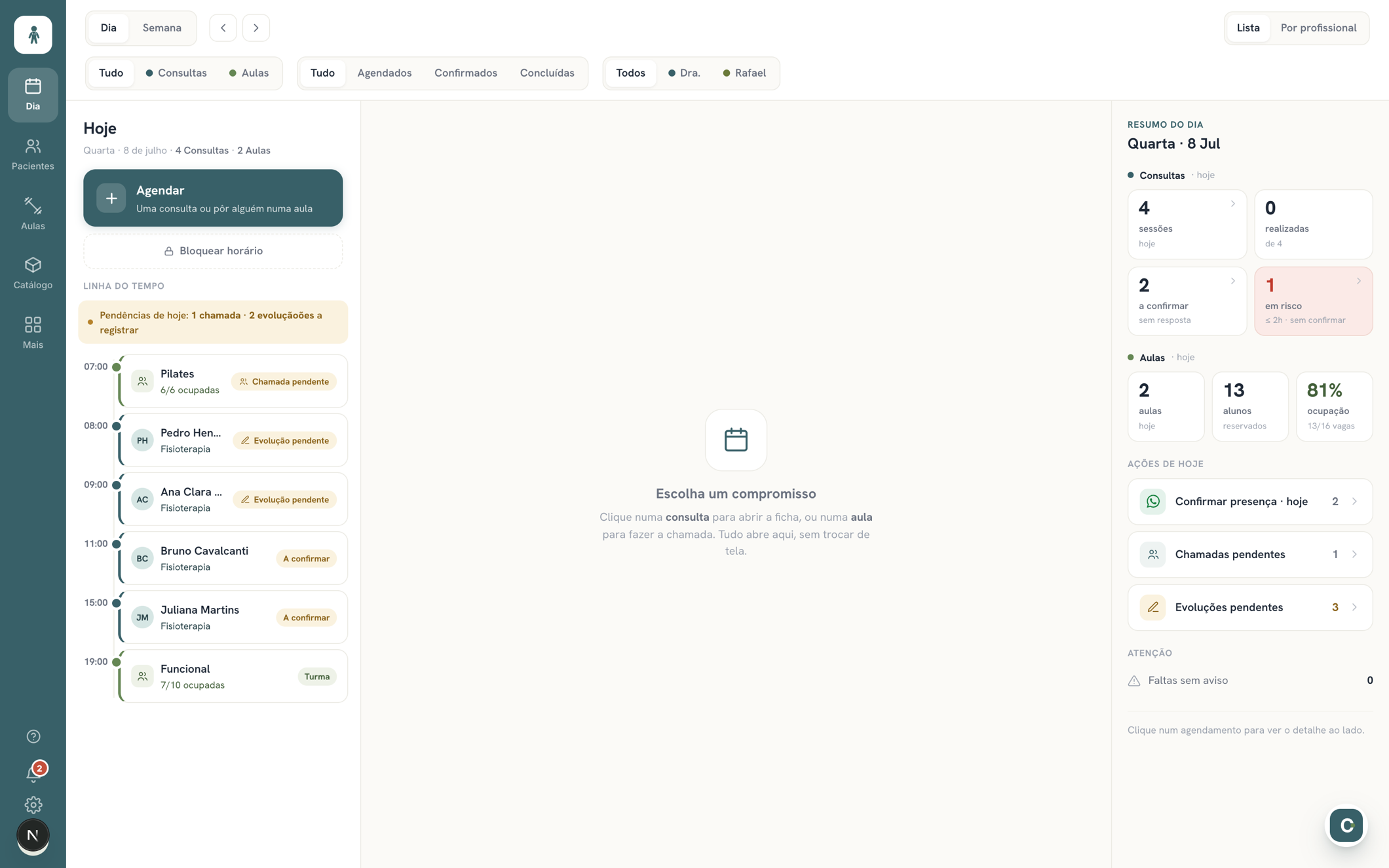1389x868 pixels.
Task: Show Confirmados status tab
Action: 466,73
